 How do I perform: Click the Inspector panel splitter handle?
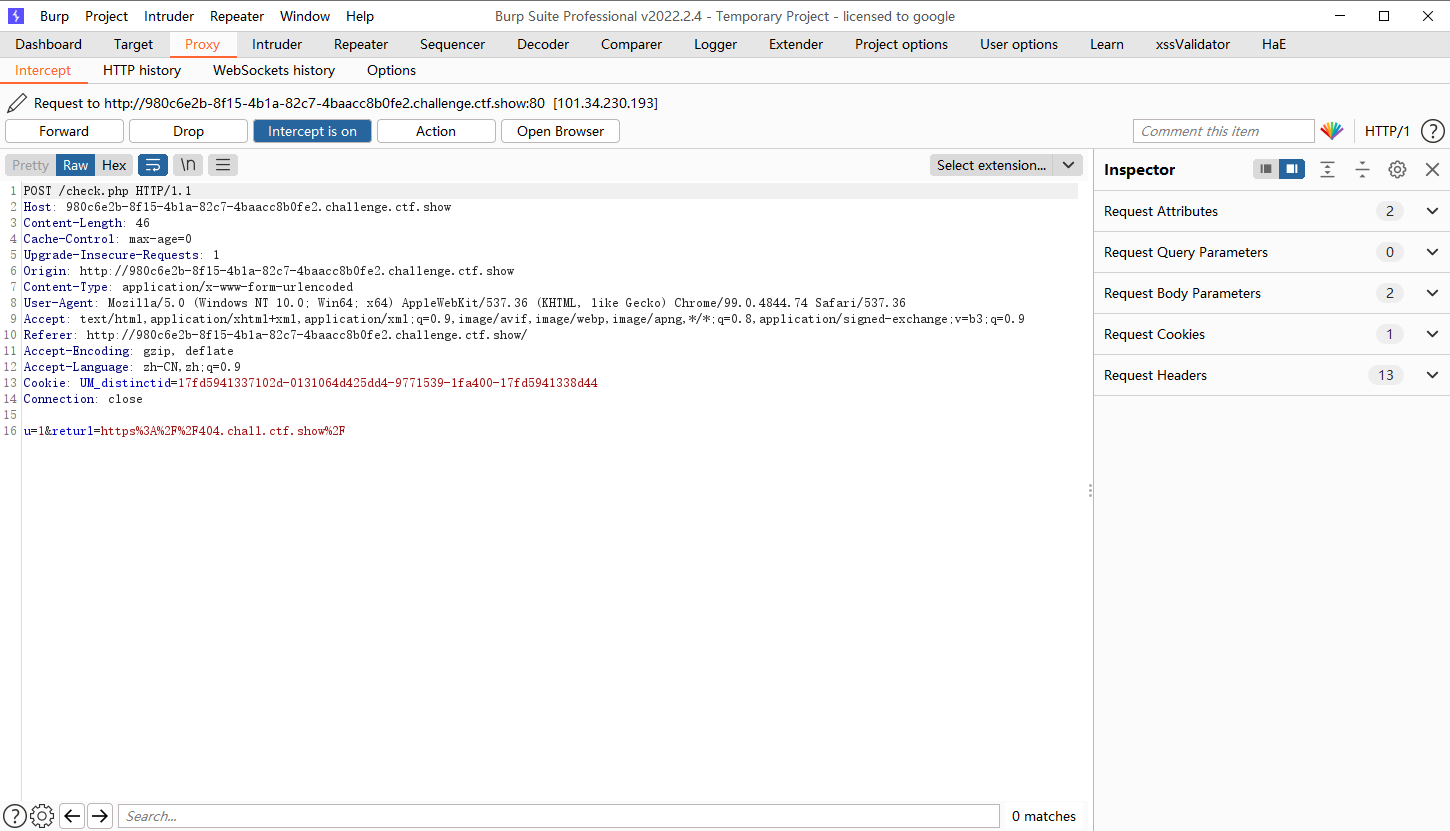pos(1090,490)
